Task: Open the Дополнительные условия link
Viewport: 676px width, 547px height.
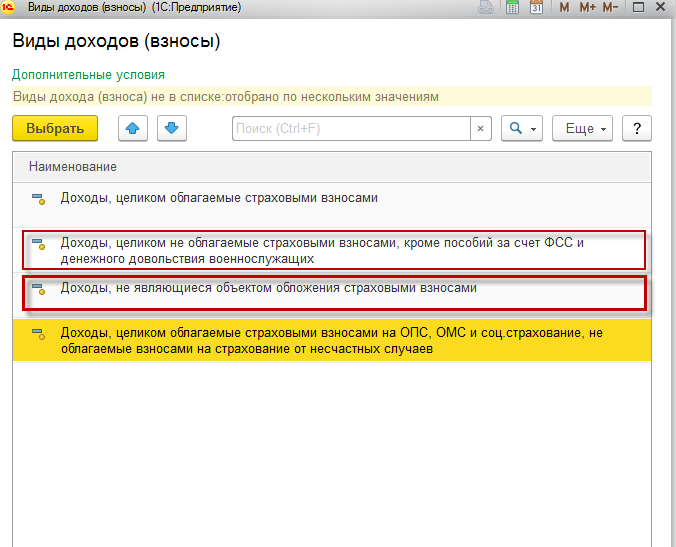Action: (x=88, y=75)
